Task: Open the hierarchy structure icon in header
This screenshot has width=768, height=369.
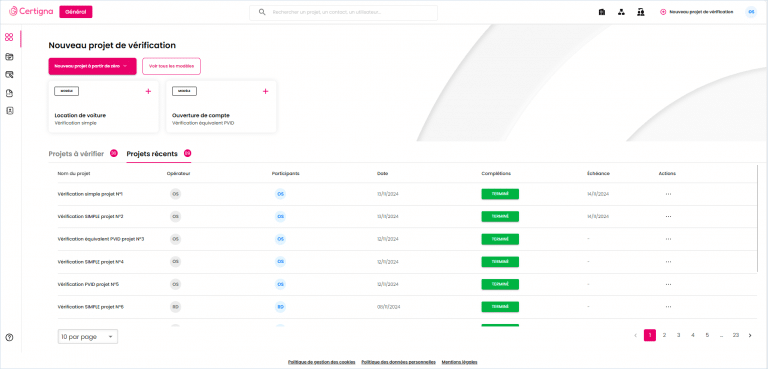Action: tap(621, 12)
